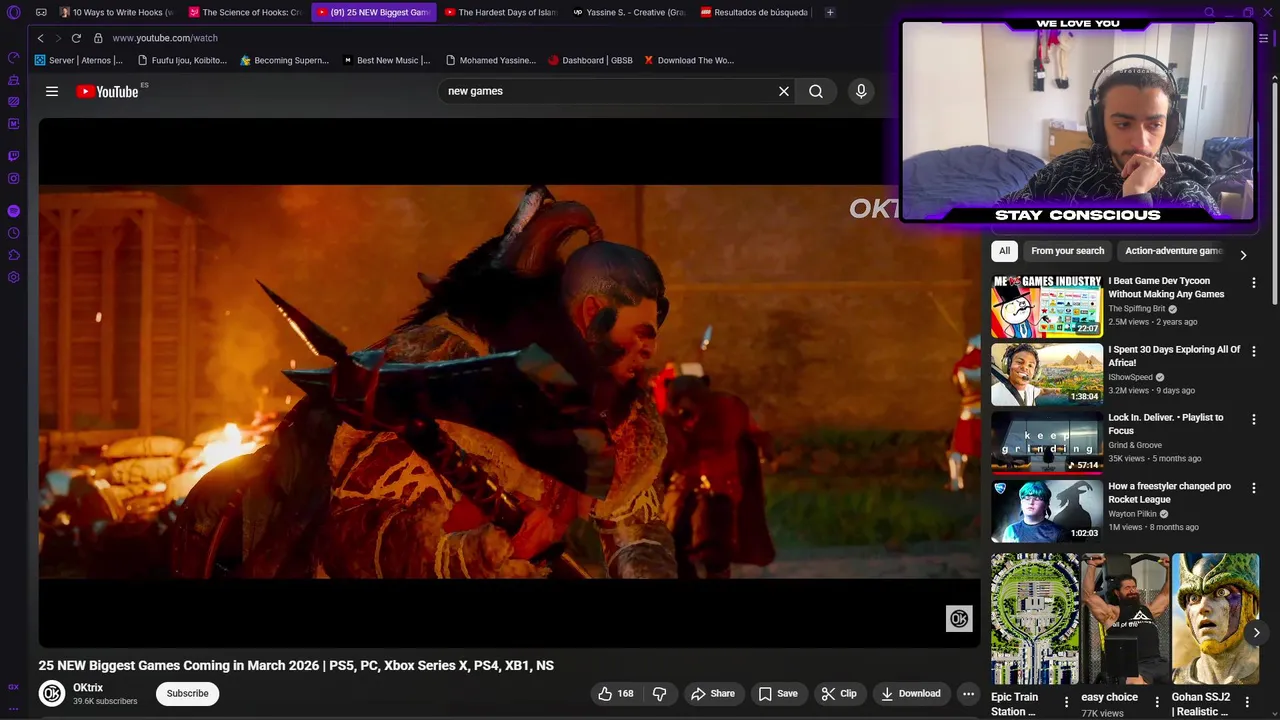Image resolution: width=1280 pixels, height=720 pixels.
Task: Download the video
Action: 911,693
